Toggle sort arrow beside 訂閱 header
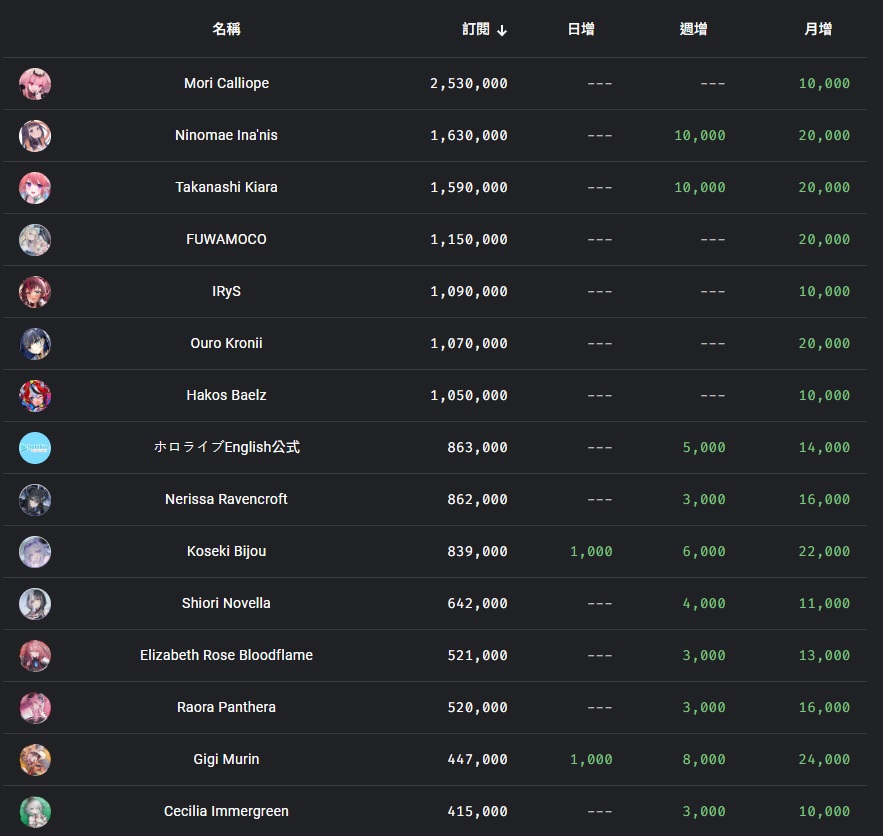This screenshot has height=836, width=883. pos(502,30)
